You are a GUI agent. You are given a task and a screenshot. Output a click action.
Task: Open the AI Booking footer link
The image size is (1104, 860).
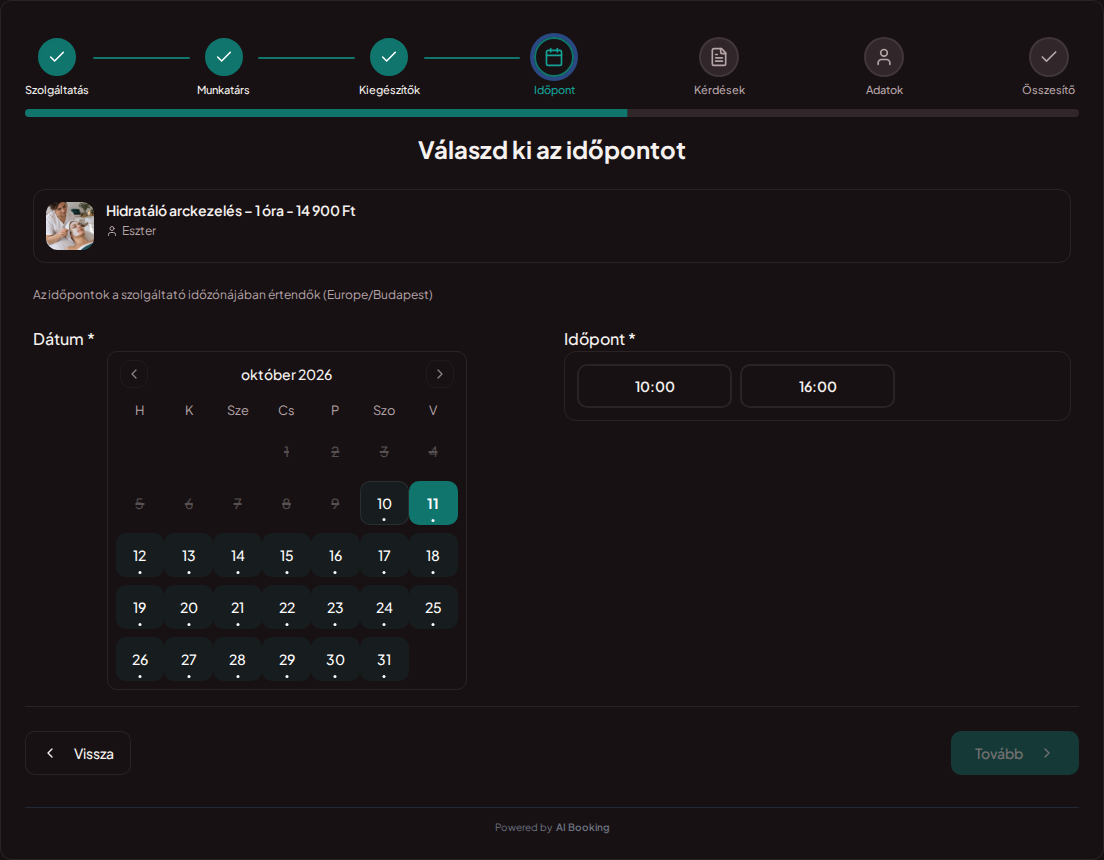pyautogui.click(x=582, y=828)
